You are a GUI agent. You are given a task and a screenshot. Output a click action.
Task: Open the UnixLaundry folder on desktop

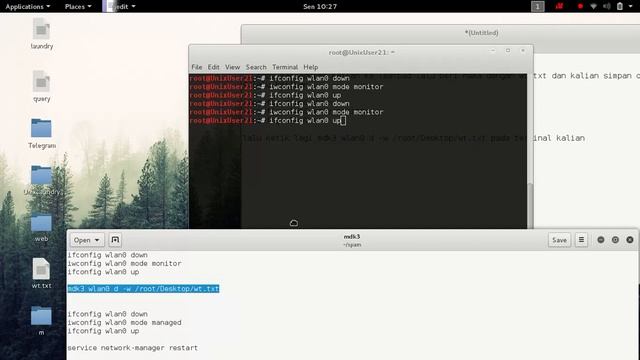tap(41, 180)
